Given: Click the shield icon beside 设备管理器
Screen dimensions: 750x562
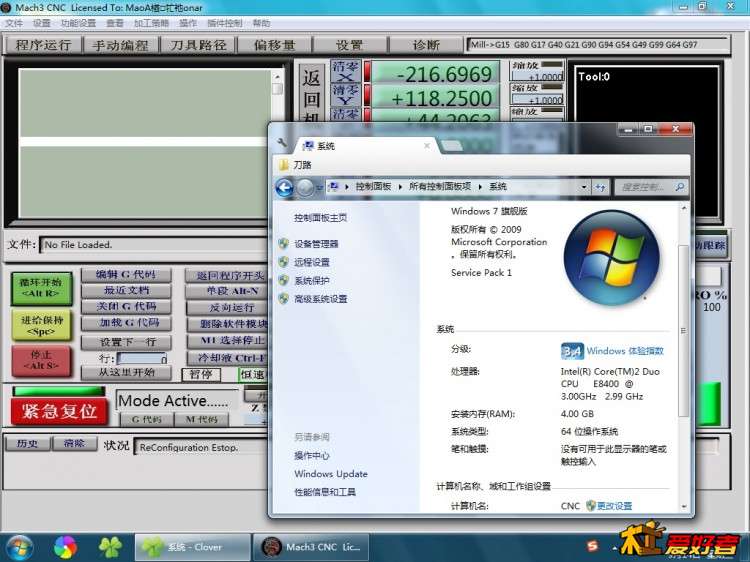Looking at the screenshot, I should pyautogui.click(x=284, y=244).
